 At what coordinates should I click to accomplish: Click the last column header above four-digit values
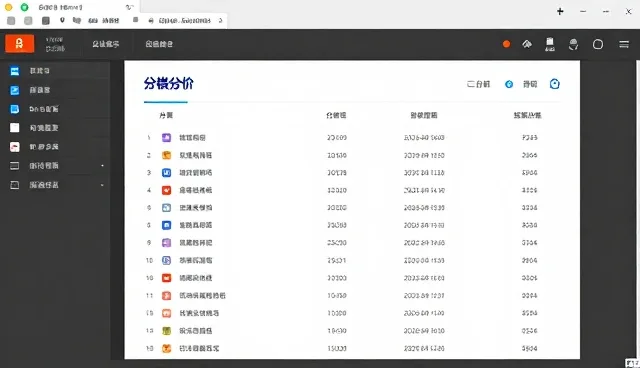(x=527, y=115)
